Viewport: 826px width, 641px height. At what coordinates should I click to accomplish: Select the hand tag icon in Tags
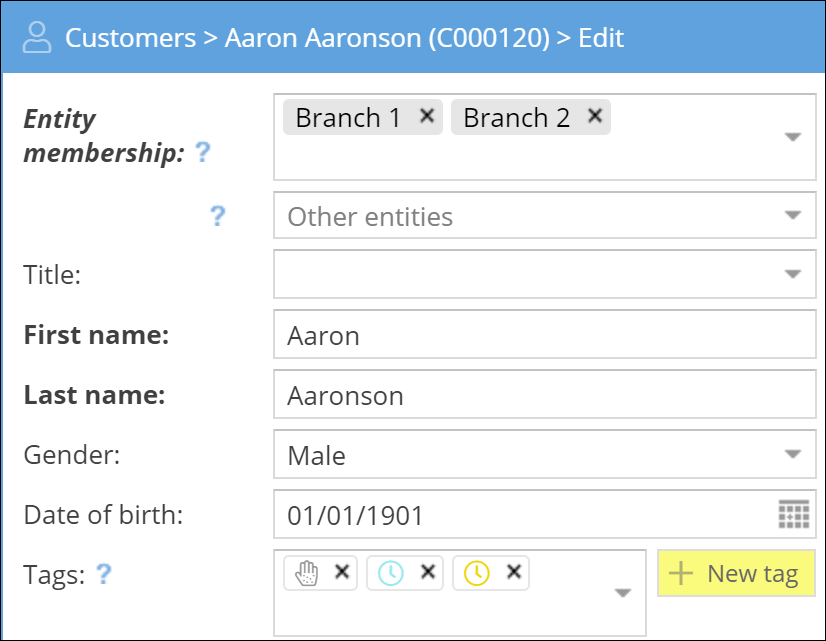308,573
